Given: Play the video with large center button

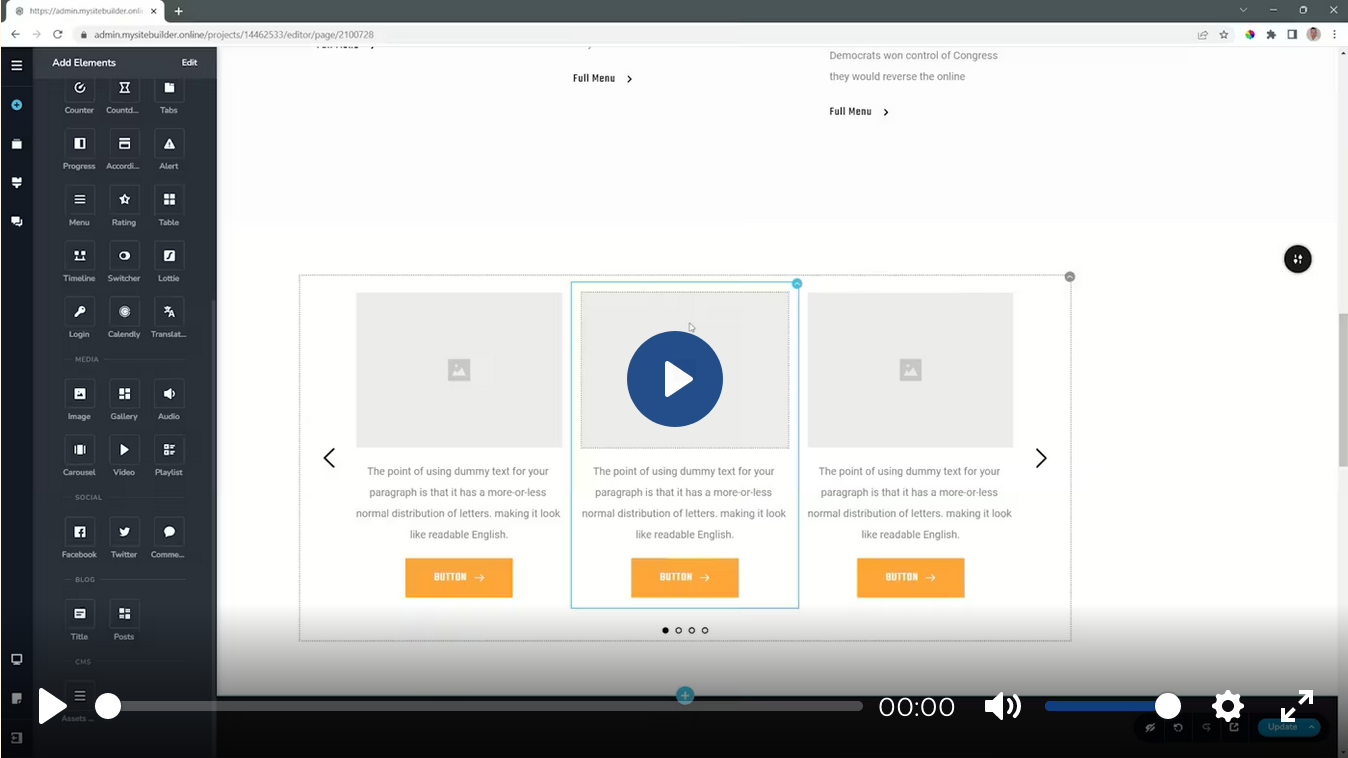Looking at the screenshot, I should click(x=675, y=379).
